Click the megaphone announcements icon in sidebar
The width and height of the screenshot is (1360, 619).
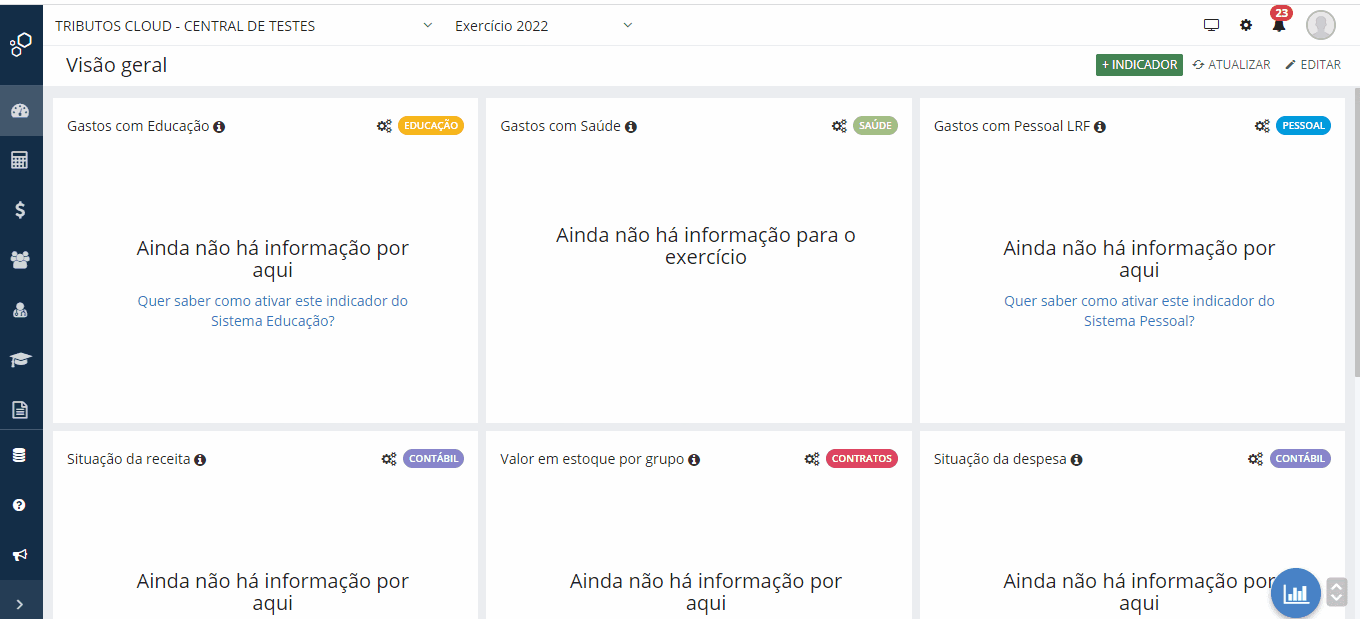click(21, 555)
